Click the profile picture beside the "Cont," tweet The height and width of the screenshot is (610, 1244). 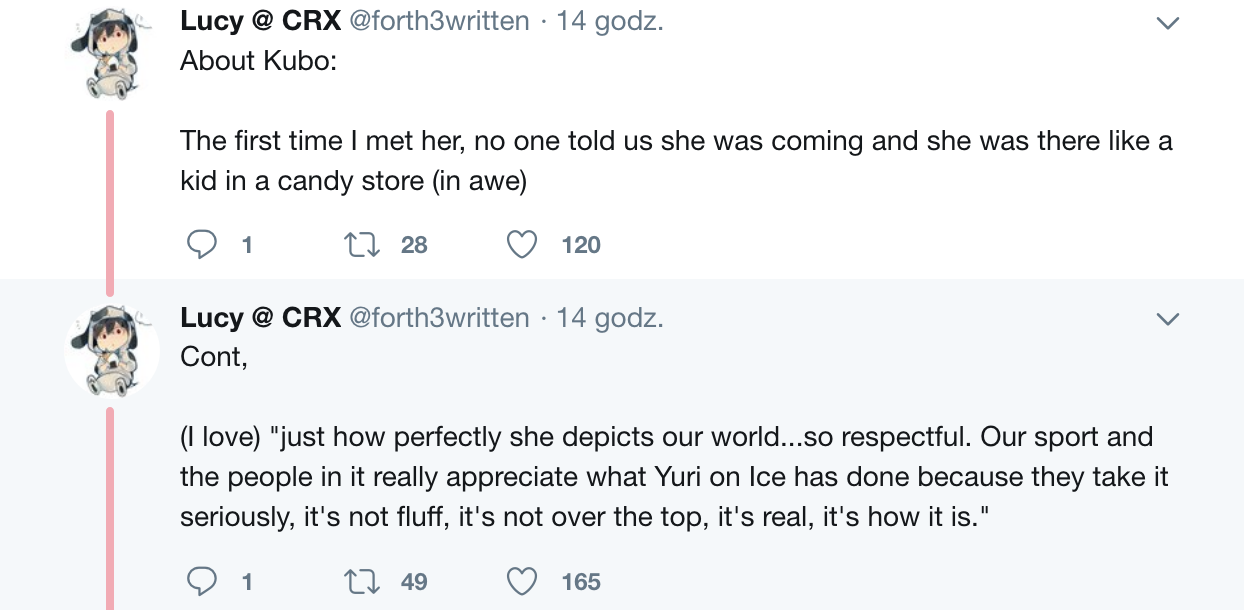coord(112,351)
